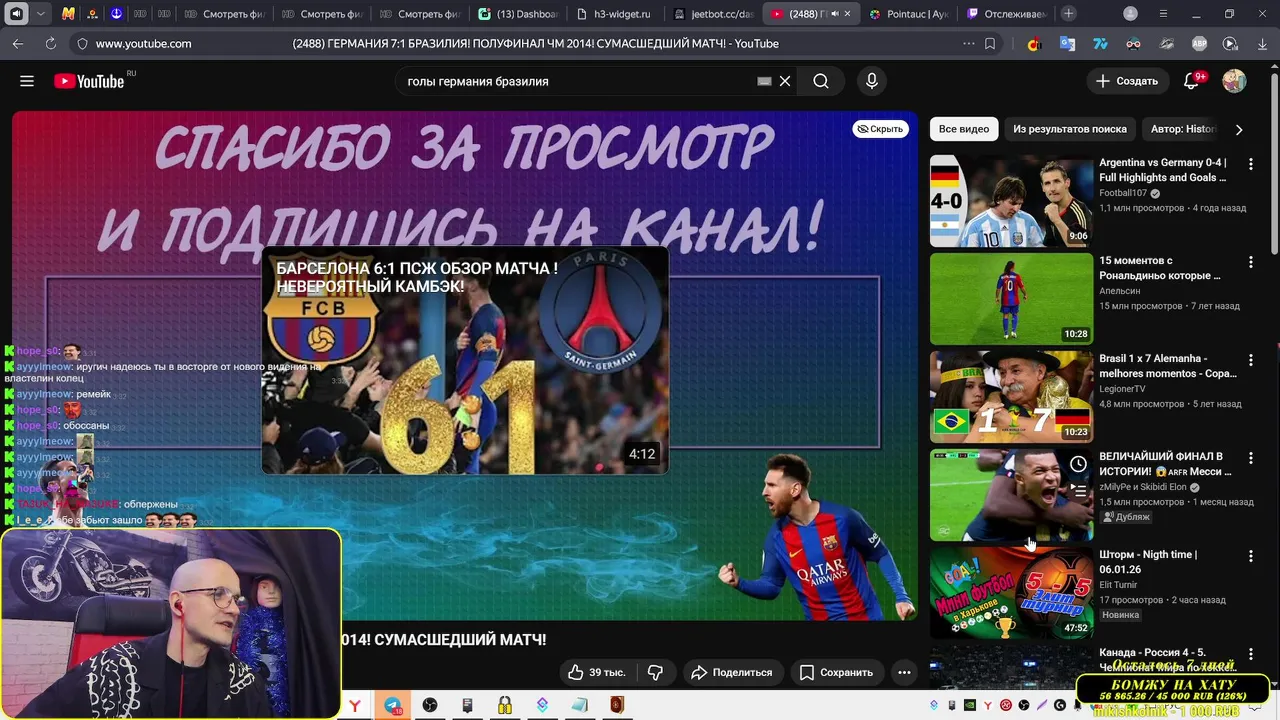Open the YouTube guide hamburger menu
This screenshot has width=1280, height=720.
(x=27, y=81)
